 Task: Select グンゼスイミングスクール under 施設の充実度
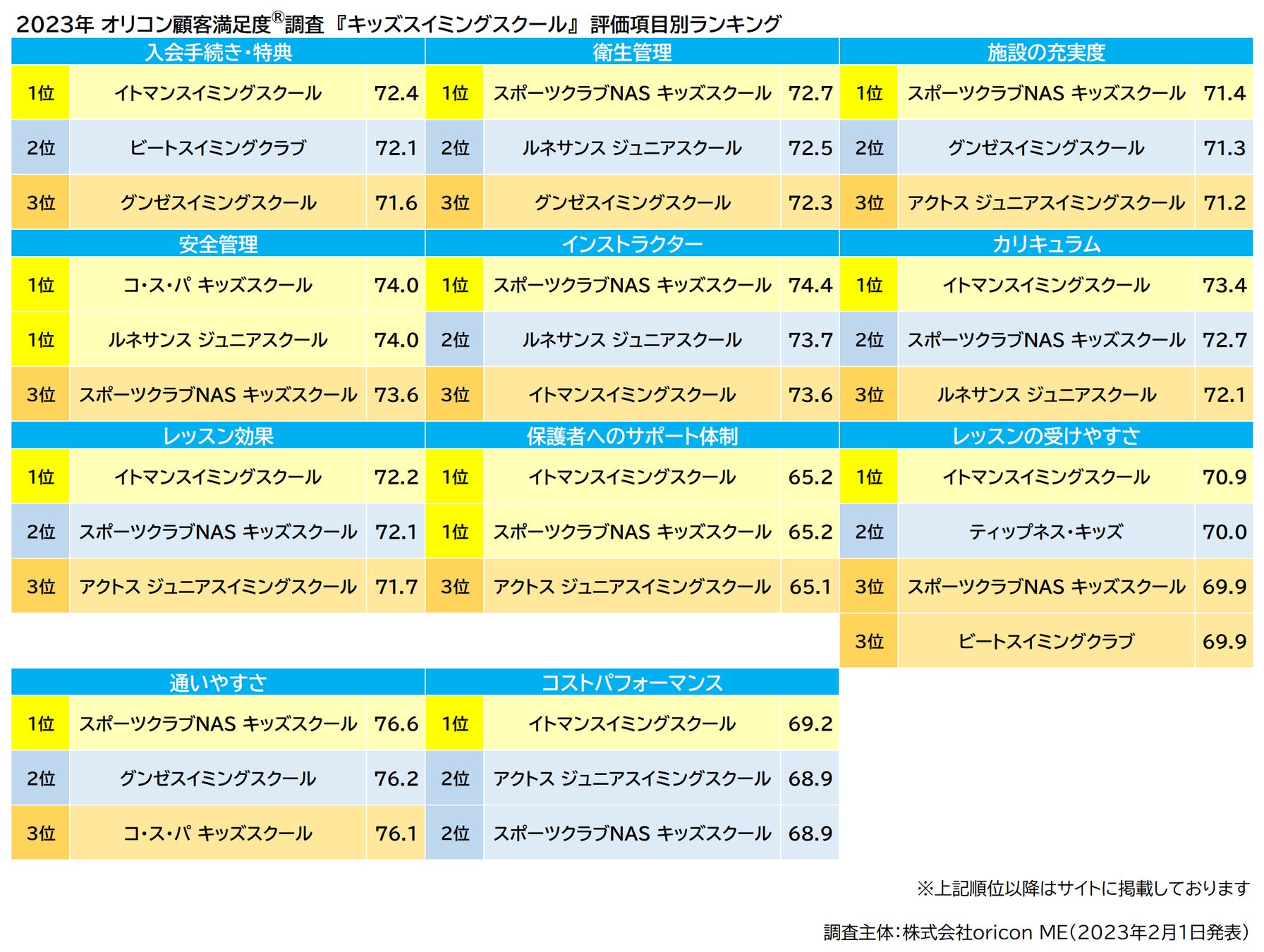(x=1046, y=148)
